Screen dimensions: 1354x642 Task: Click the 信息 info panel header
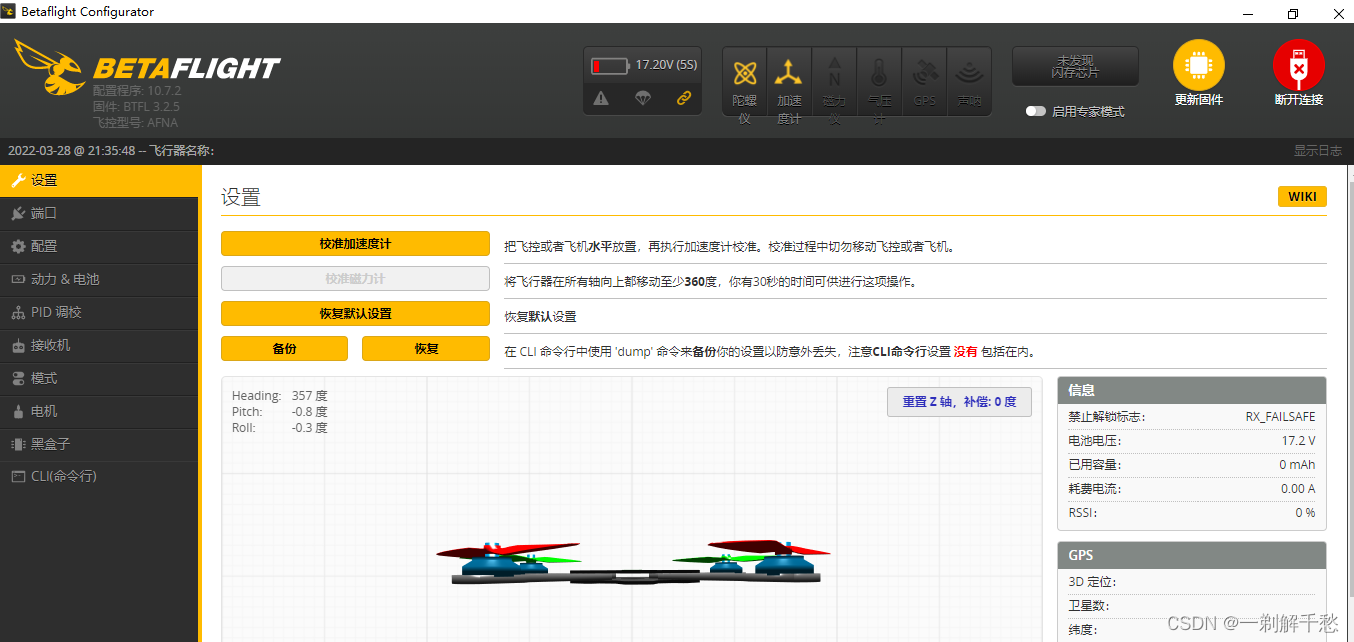point(1192,390)
